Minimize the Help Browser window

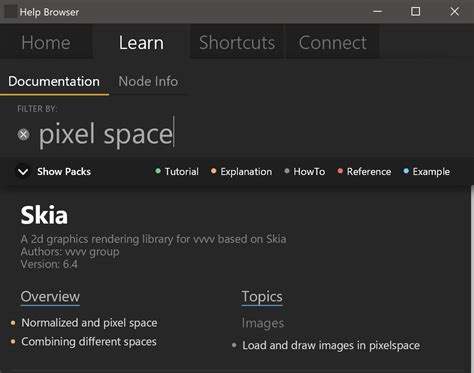(377, 12)
